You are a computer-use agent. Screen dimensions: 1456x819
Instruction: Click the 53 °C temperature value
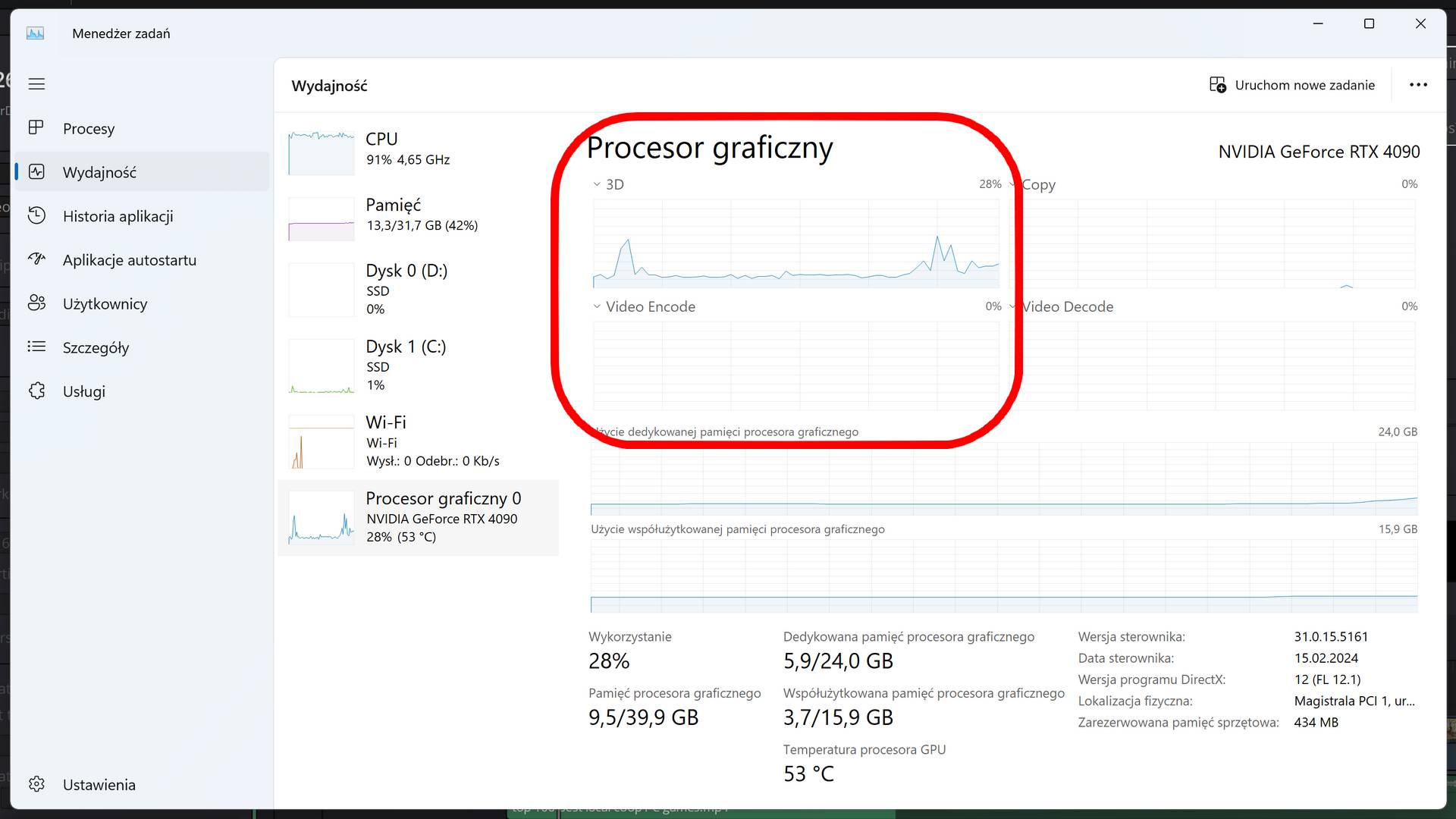(x=808, y=773)
